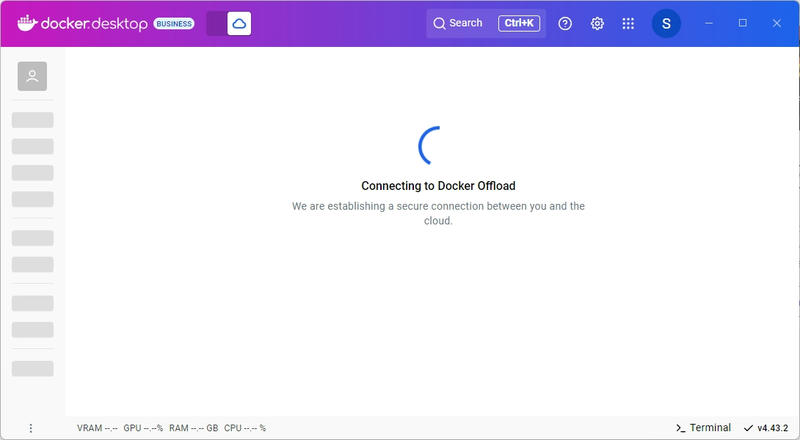This screenshot has height=440, width=800.
Task: Click the v4.43.2 version indicator
Action: [x=766, y=428]
